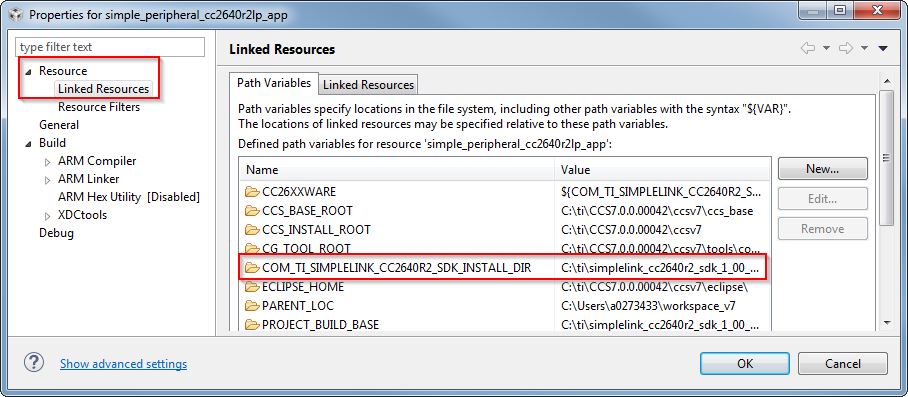Click the back navigation arrow icon

pyautogui.click(x=808, y=48)
